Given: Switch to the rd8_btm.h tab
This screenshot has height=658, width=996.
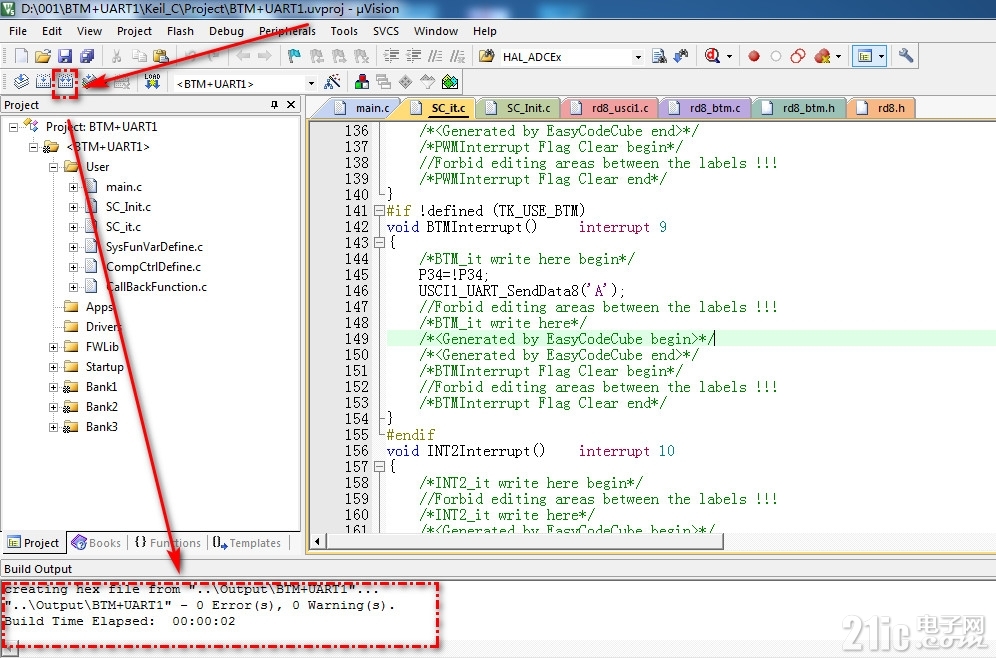Looking at the screenshot, I should pos(800,108).
